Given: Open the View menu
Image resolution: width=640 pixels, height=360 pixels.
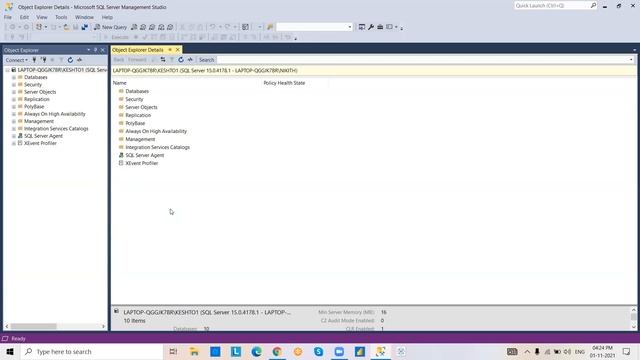Looking at the screenshot, I should pos(42,17).
